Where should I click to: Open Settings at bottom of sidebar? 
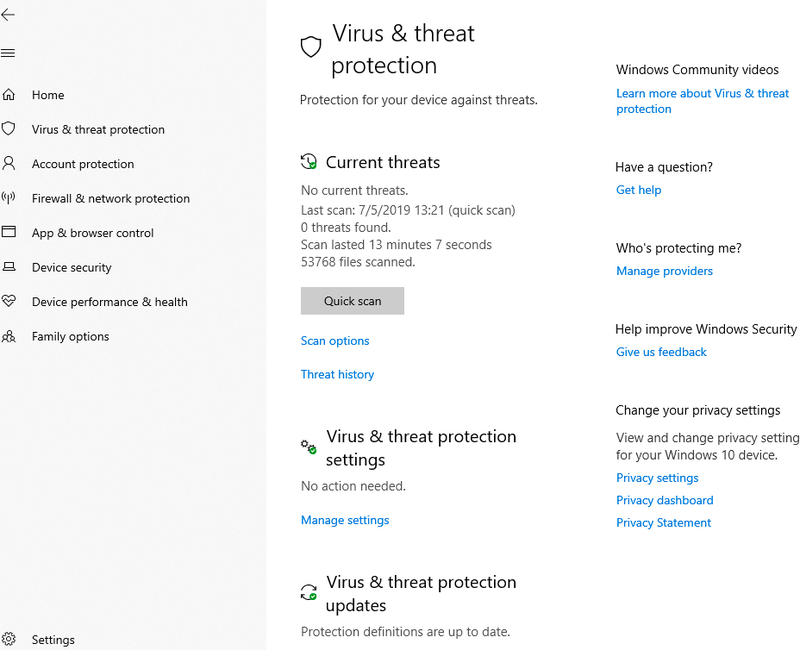[53, 640]
